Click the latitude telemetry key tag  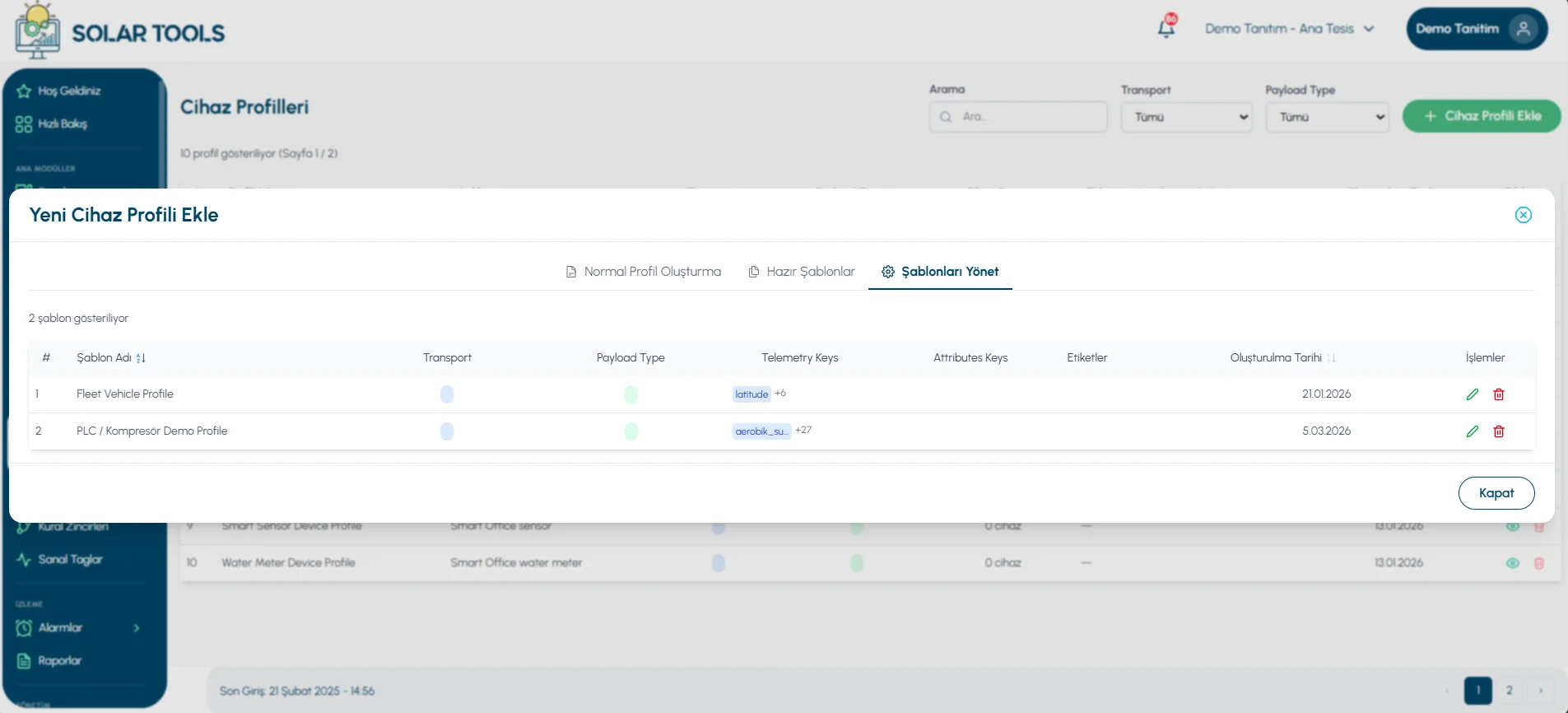[751, 394]
